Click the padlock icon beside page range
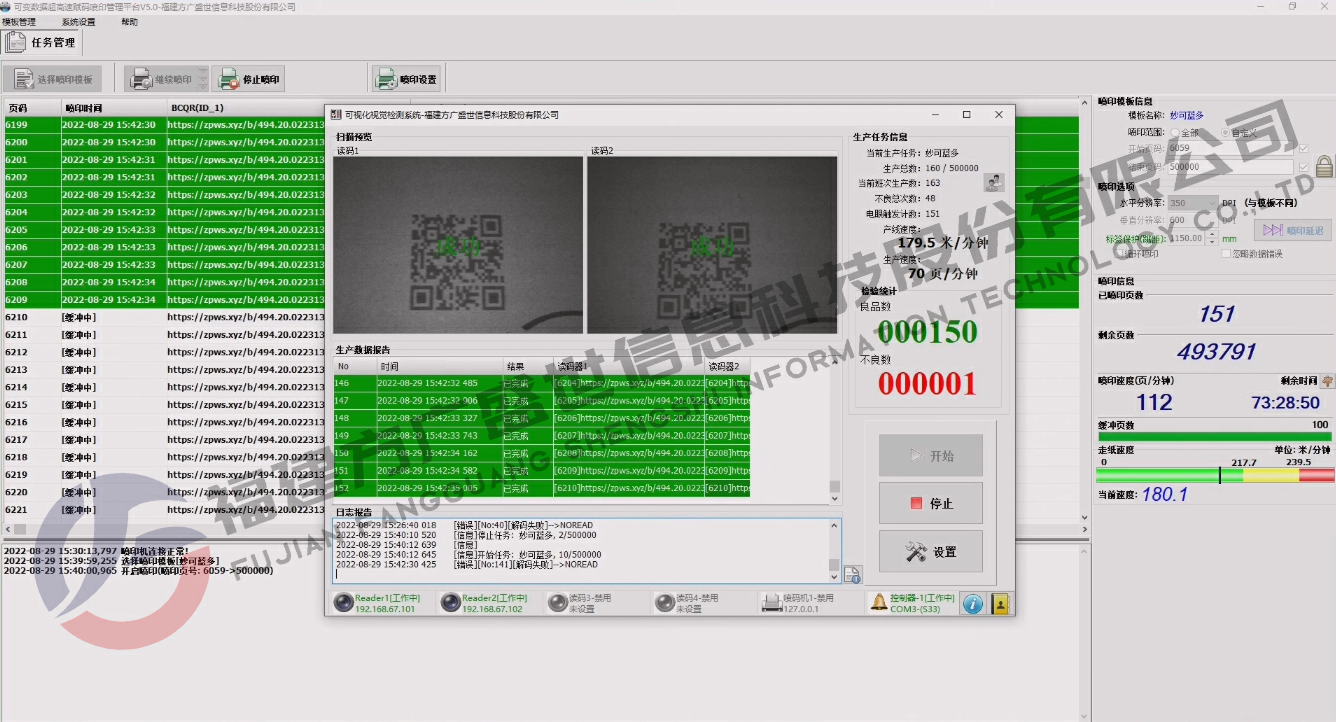This screenshot has height=722, width=1336. (x=1324, y=165)
